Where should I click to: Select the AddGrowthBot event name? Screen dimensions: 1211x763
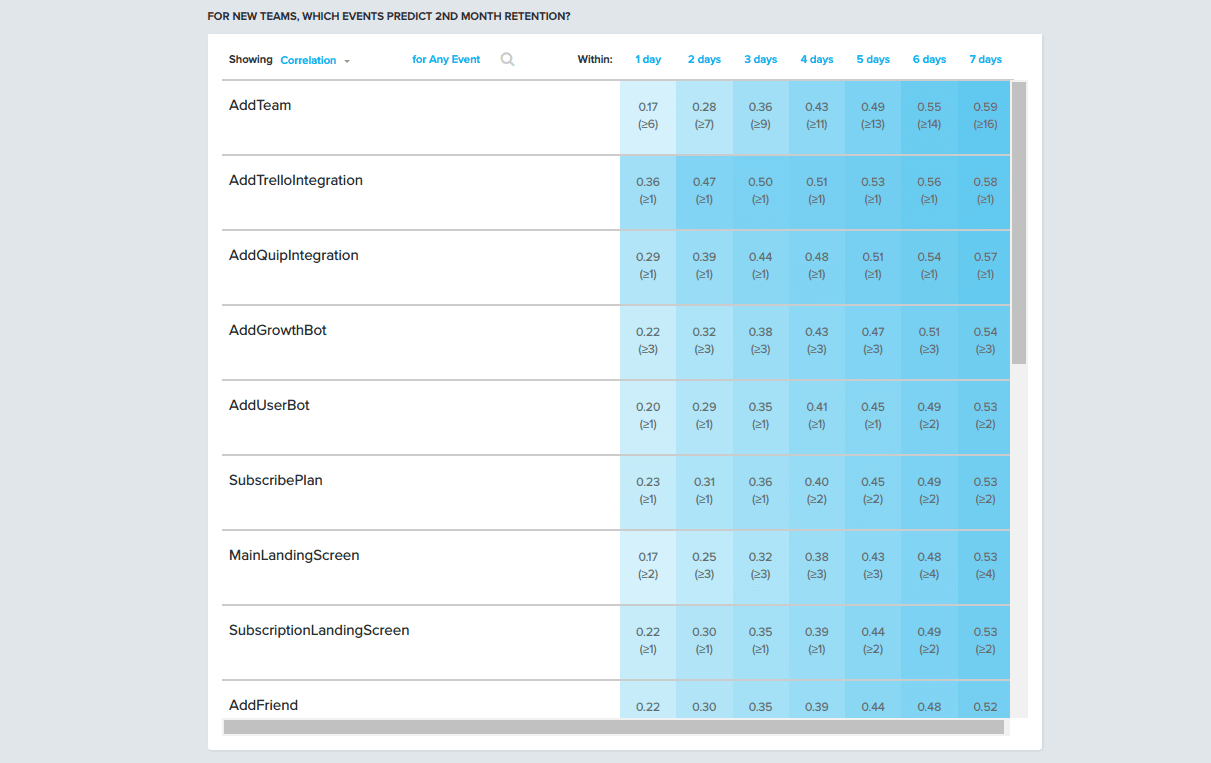pyautogui.click(x=278, y=330)
